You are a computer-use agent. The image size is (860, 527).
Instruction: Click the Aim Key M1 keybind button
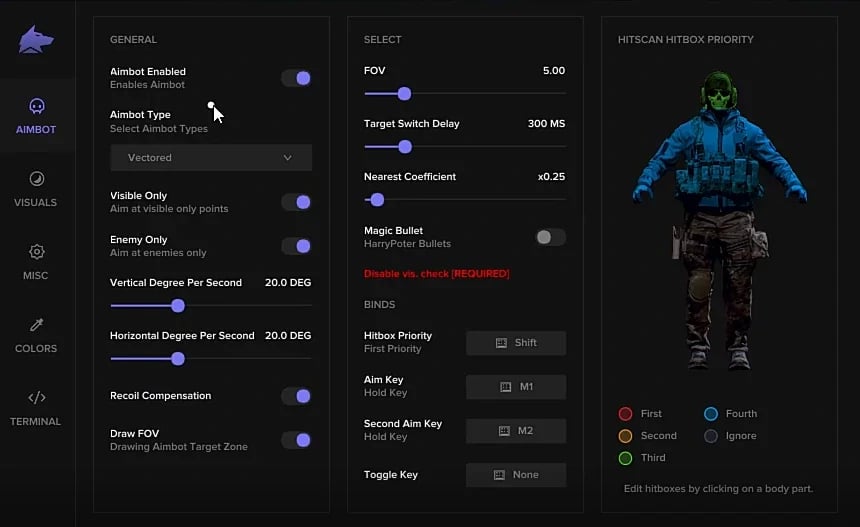click(x=516, y=387)
